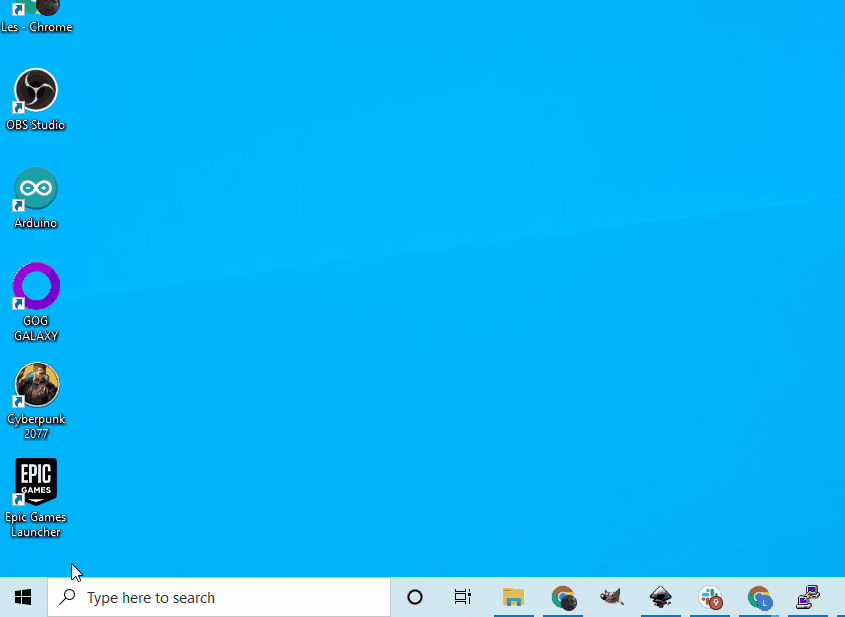Click the 'Cyberpunk 2077' label text
Image resolution: width=845 pixels, height=617 pixels.
tap(36, 427)
